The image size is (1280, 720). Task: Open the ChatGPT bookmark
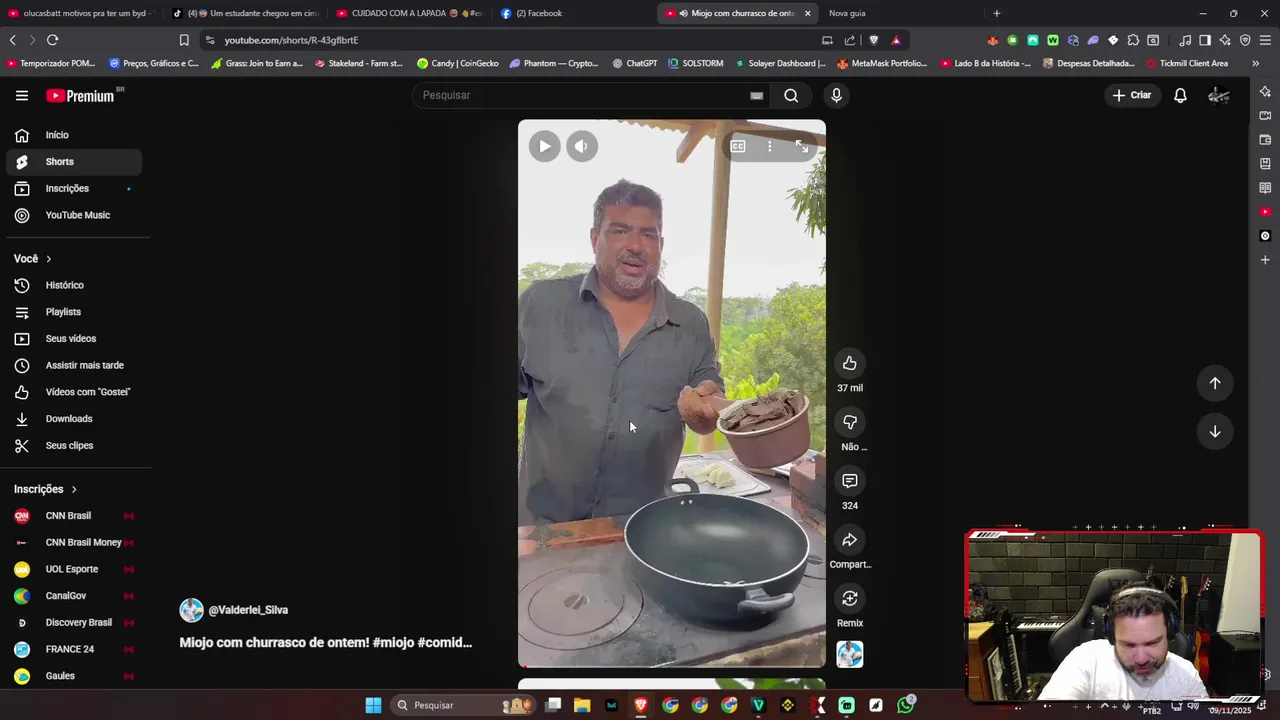pyautogui.click(x=635, y=63)
